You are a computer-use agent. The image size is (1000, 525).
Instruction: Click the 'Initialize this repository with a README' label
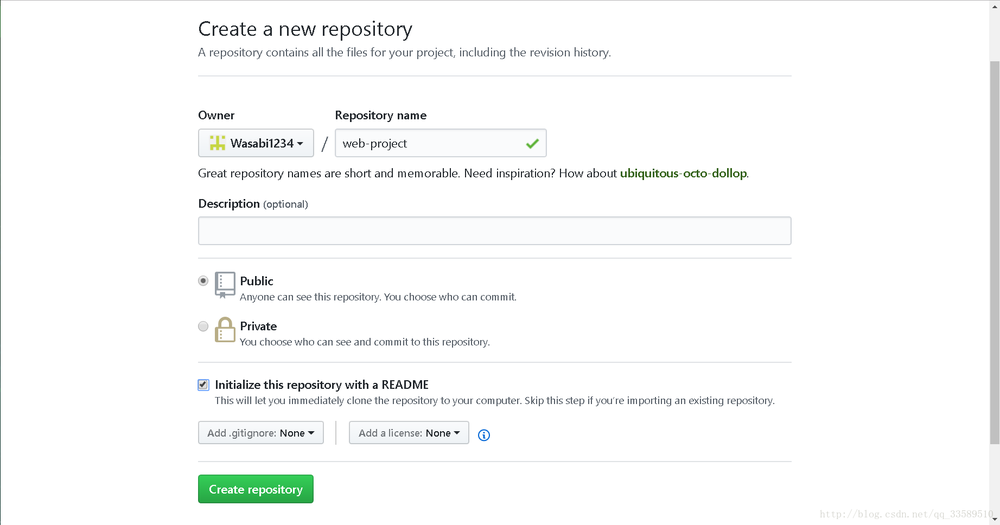(321, 385)
